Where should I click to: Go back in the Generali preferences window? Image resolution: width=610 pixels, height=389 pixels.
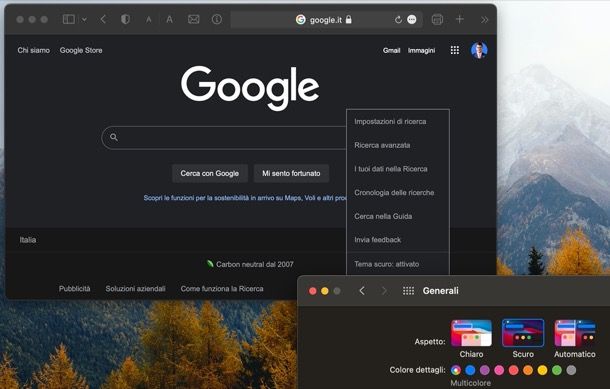click(362, 291)
